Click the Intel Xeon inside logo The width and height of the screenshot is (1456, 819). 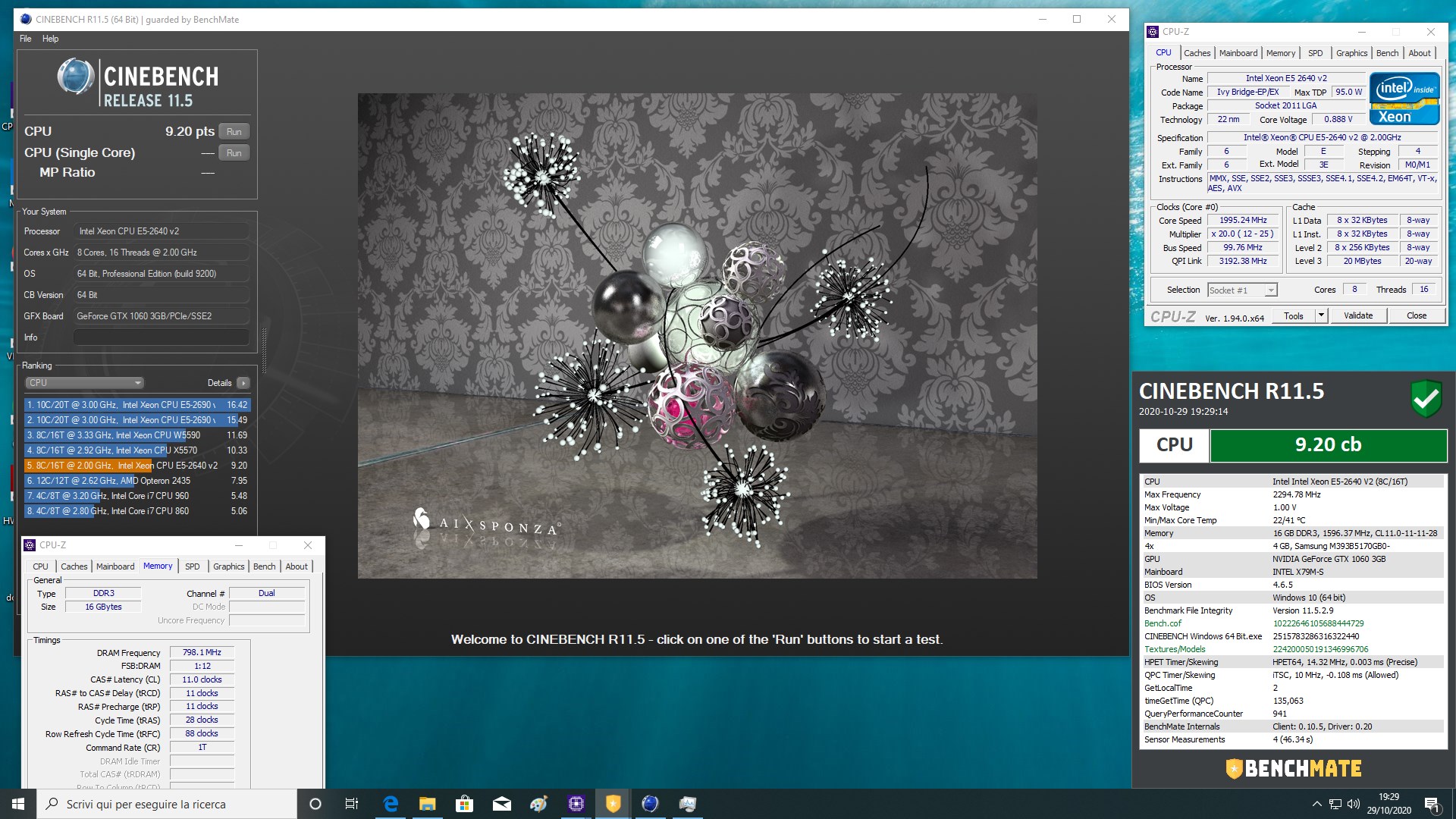tap(1404, 99)
